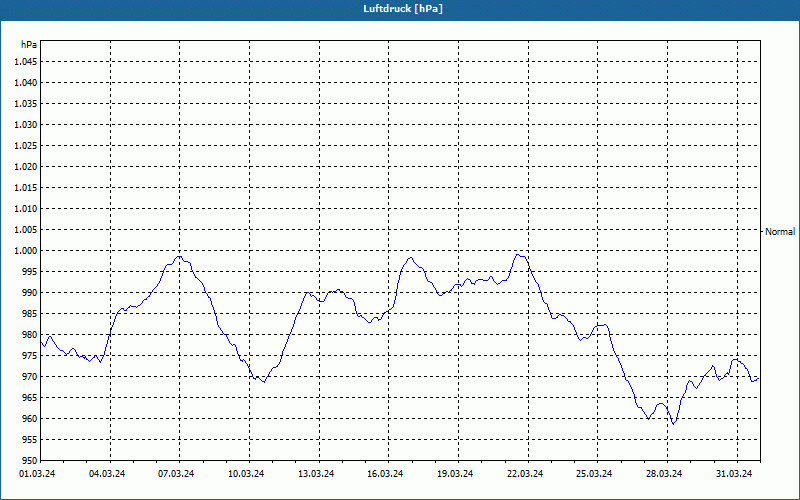Select the 1.030 value on pressure axis
Viewport: 800px width, 500px height.
(x=25, y=124)
